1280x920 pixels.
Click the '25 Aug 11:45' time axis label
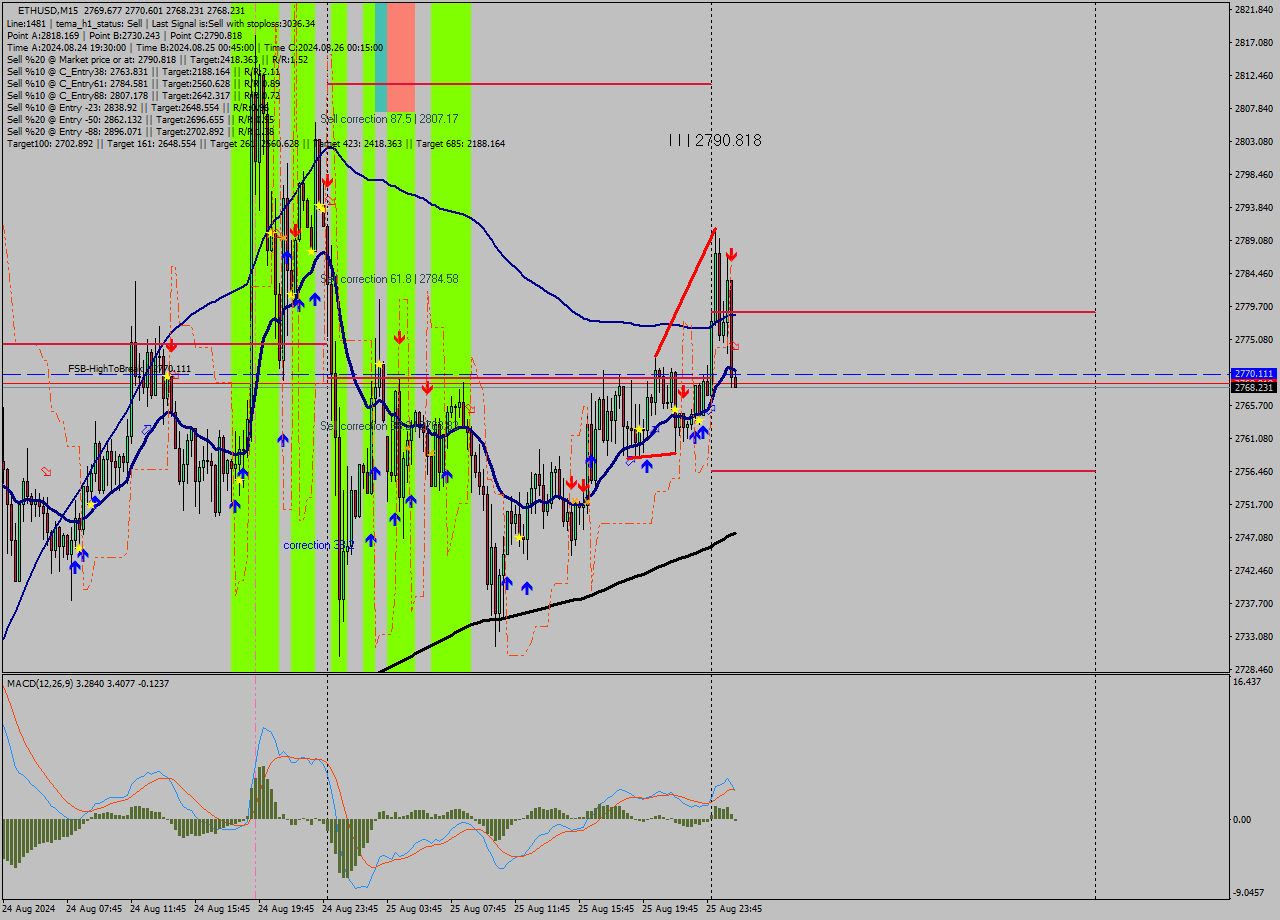[542, 909]
